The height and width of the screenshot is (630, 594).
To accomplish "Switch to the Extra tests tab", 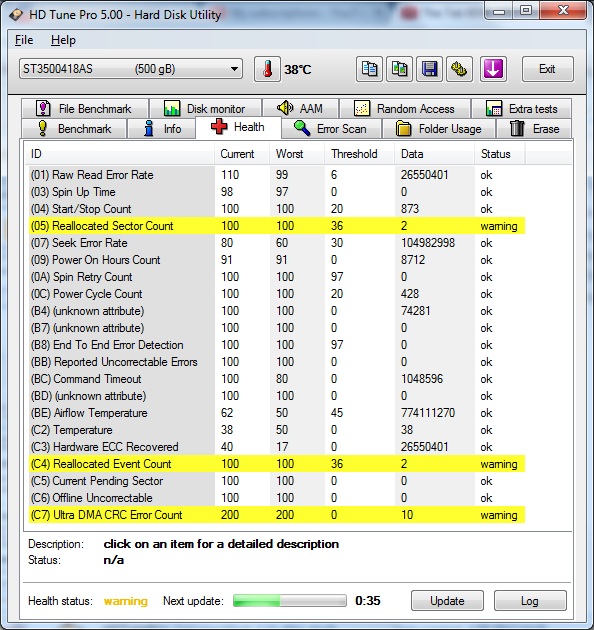I will [521, 108].
